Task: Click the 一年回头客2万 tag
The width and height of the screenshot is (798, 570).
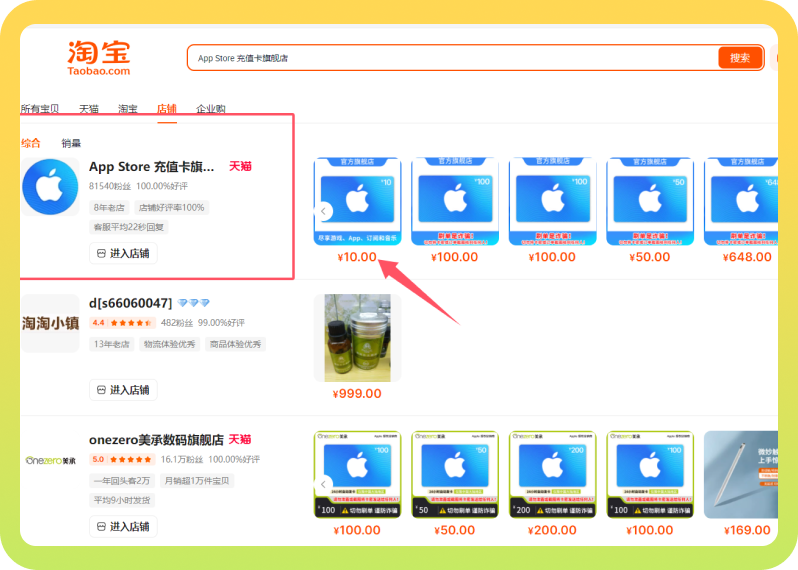Action: pyautogui.click(x=122, y=480)
